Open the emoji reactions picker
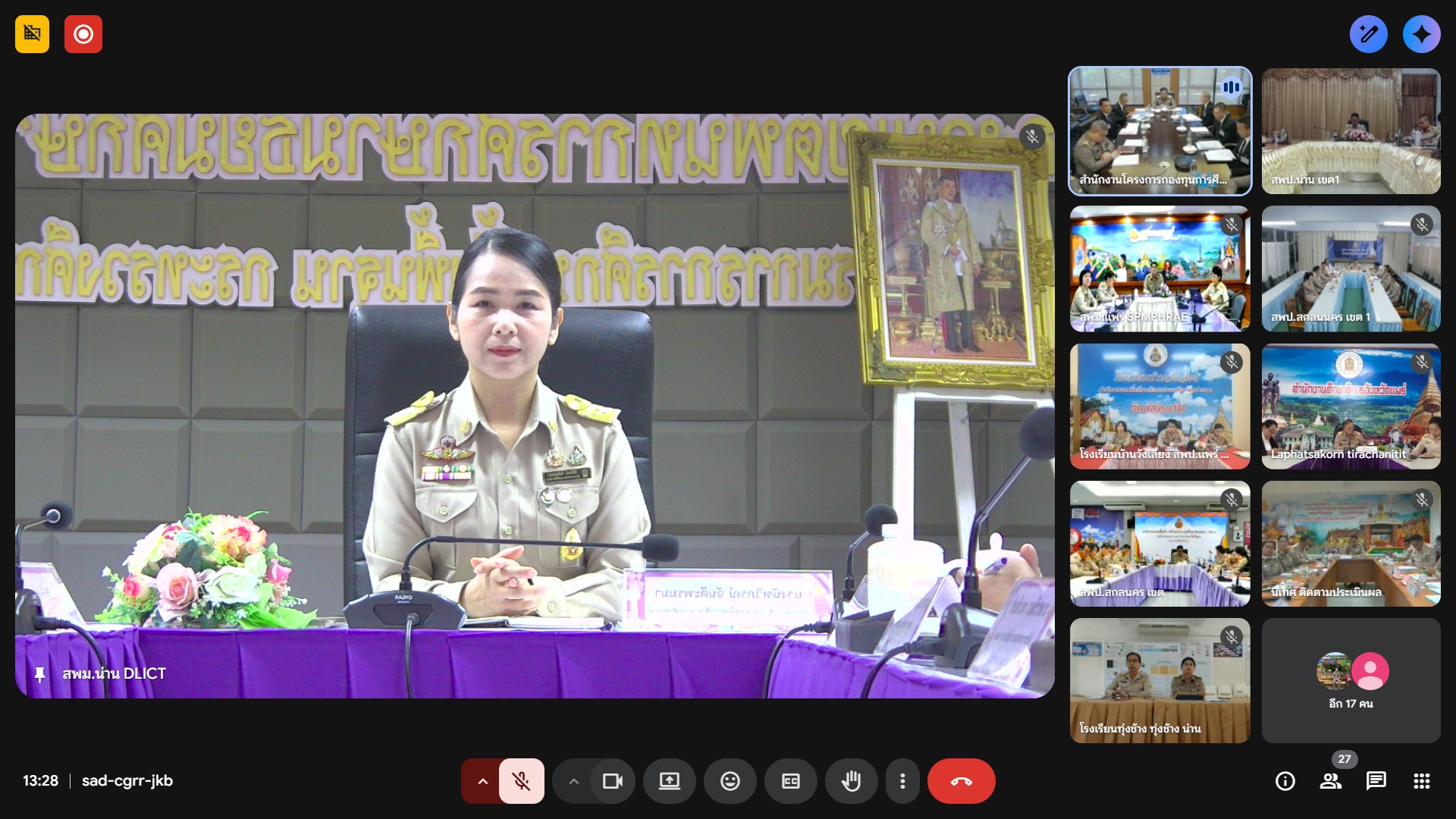1456x819 pixels. [730, 781]
